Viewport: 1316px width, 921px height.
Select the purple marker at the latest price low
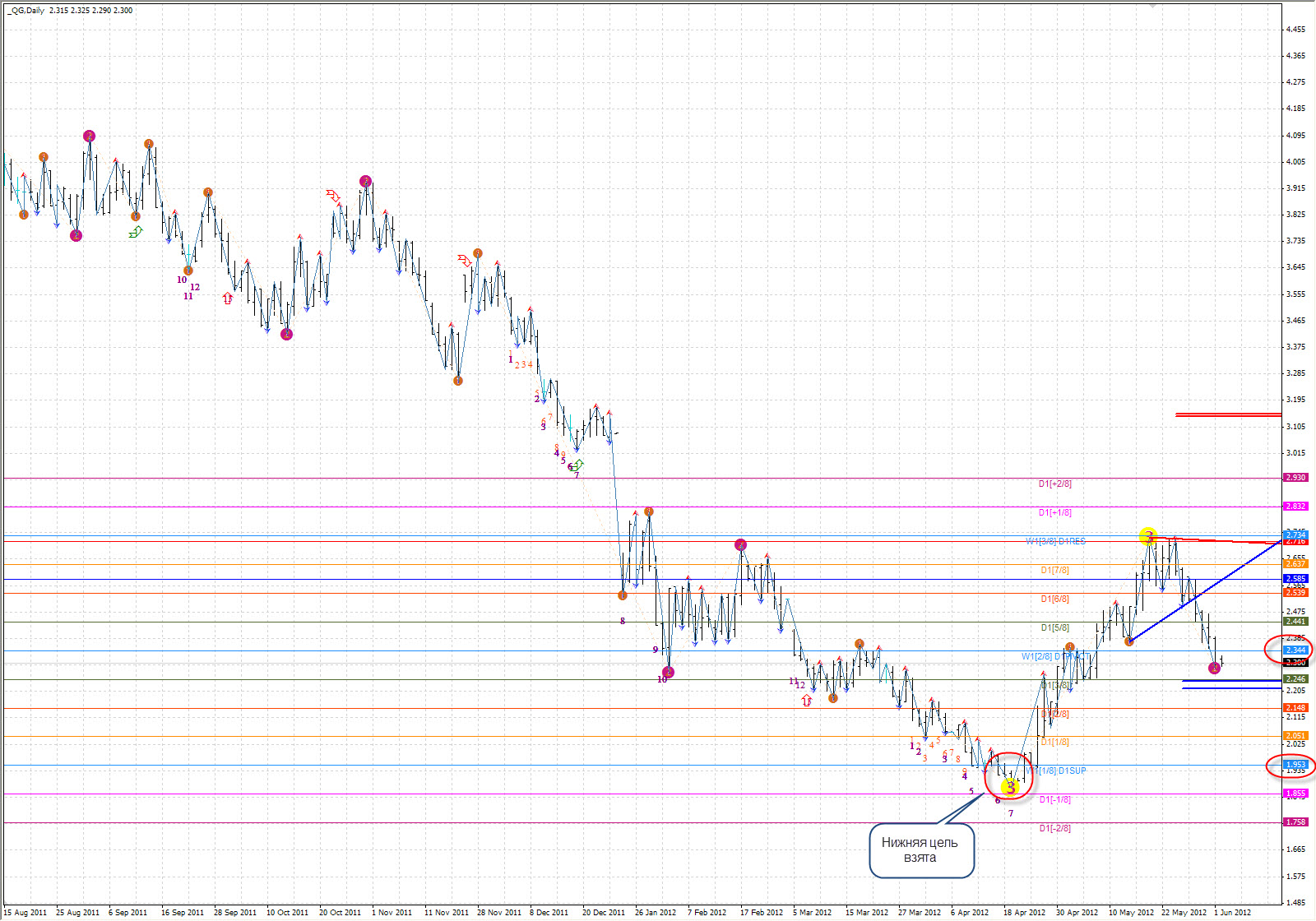click(1214, 668)
